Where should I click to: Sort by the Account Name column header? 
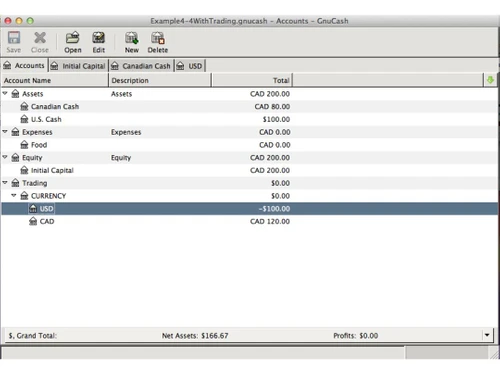pyautogui.click(x=55, y=80)
